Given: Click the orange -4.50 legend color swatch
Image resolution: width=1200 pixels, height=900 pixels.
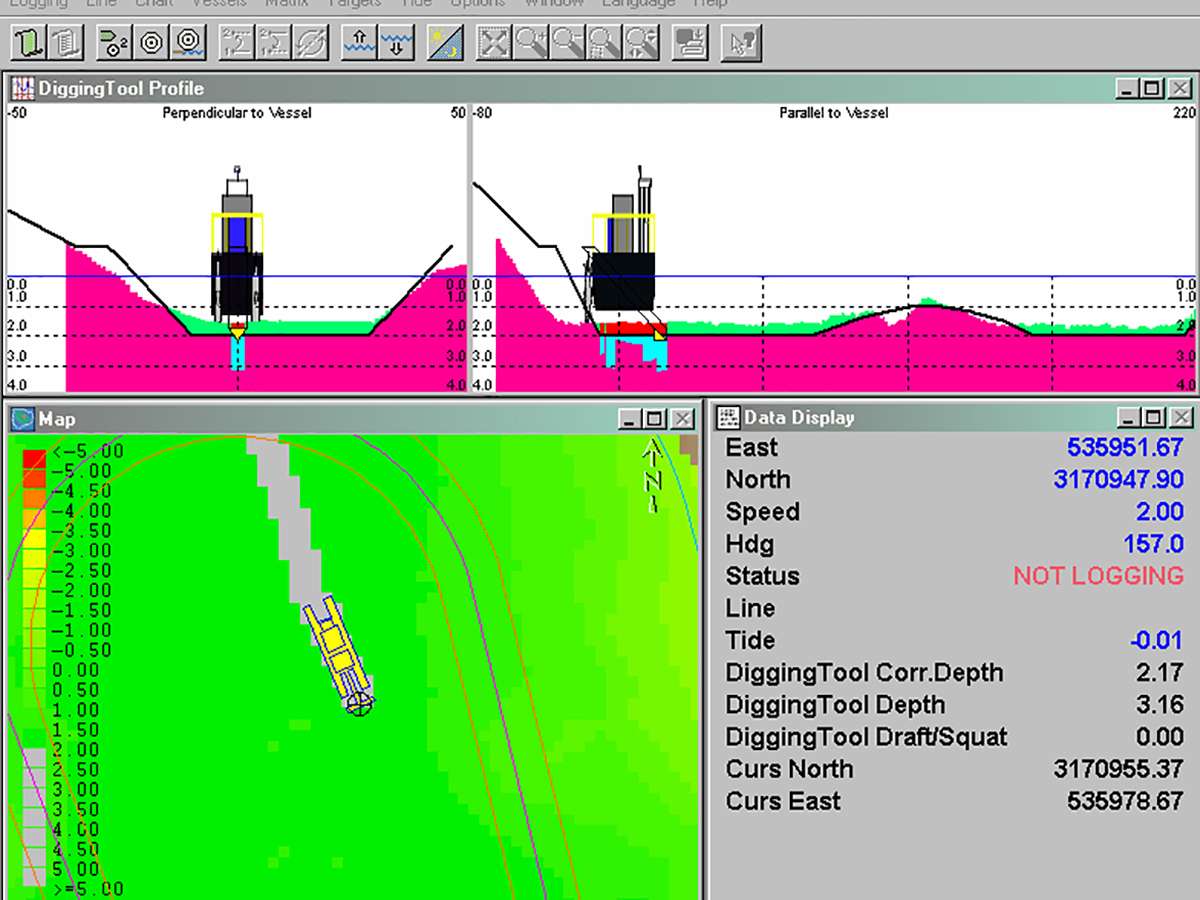Looking at the screenshot, I should point(33,500).
